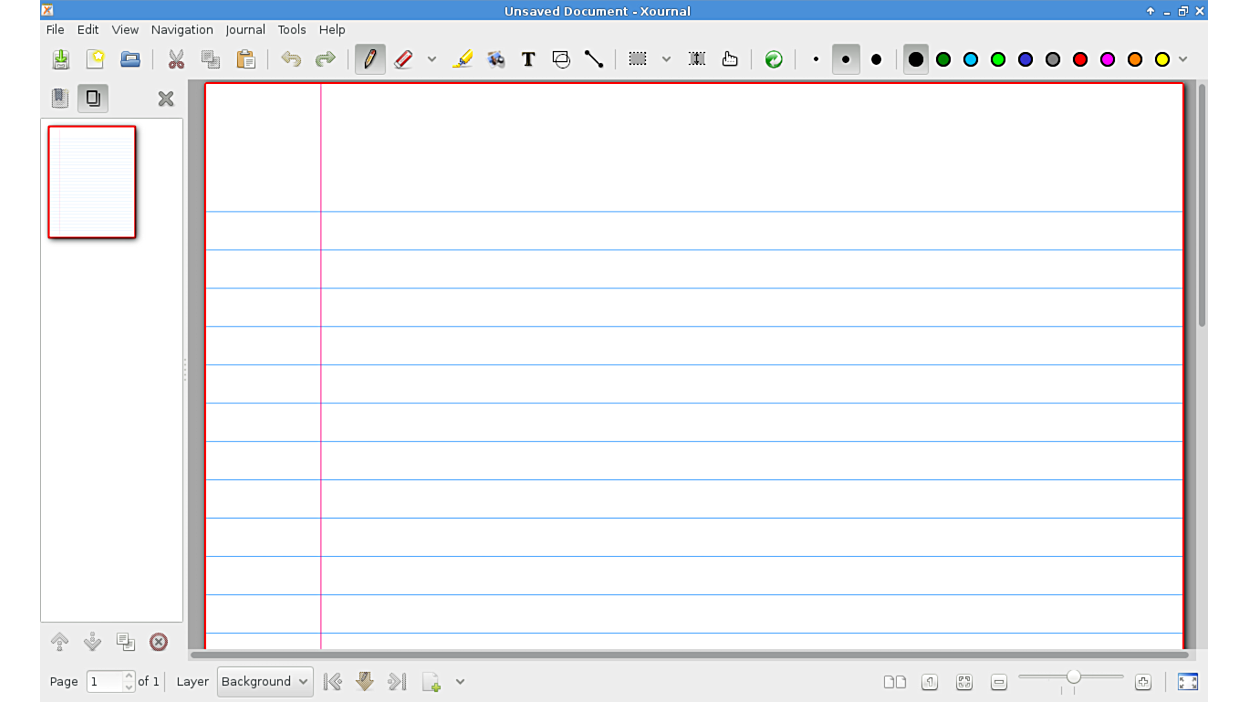Pick the red pen color
1248x702 pixels.
click(1080, 59)
